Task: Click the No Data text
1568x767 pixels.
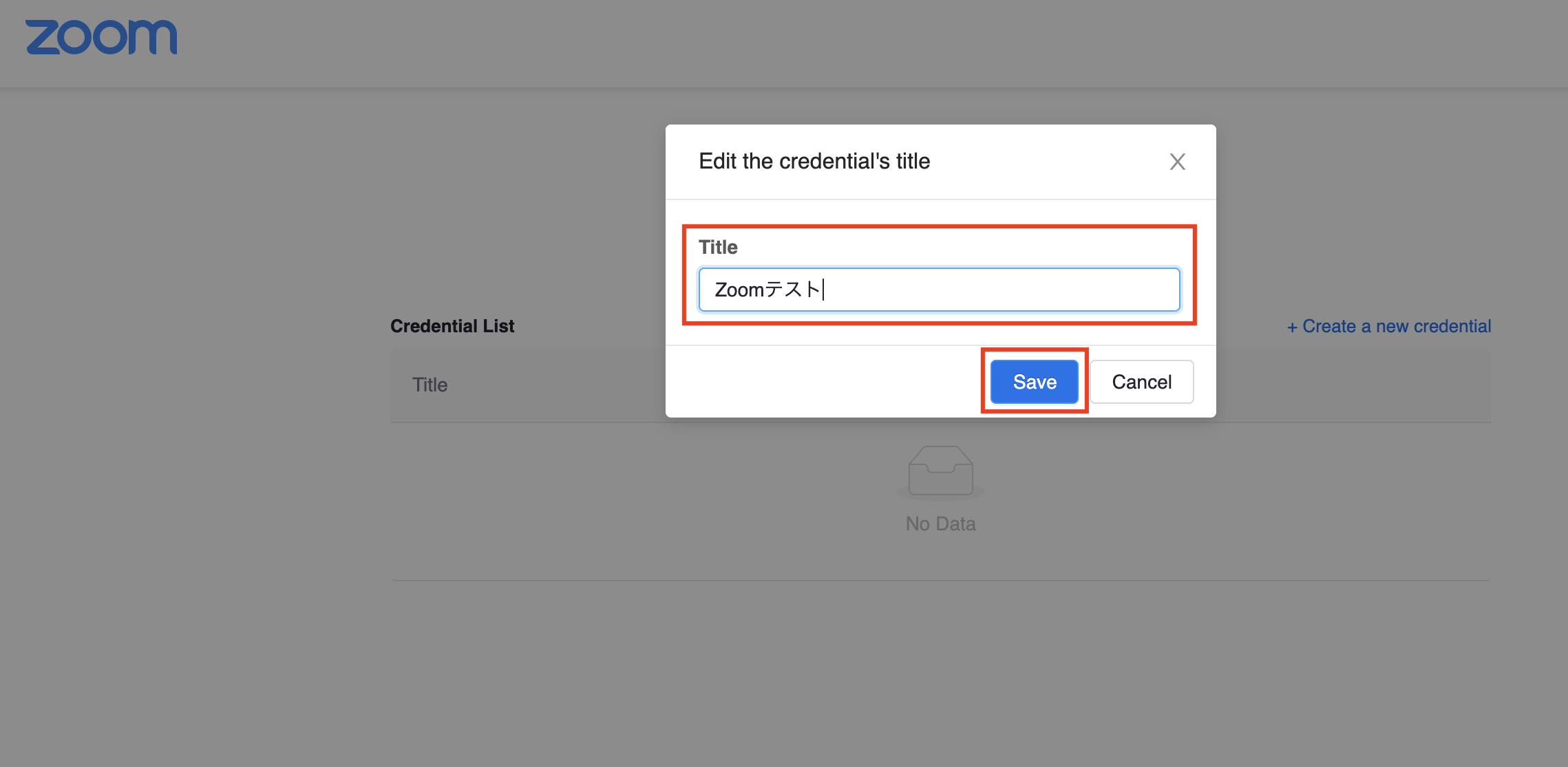Action: (940, 524)
